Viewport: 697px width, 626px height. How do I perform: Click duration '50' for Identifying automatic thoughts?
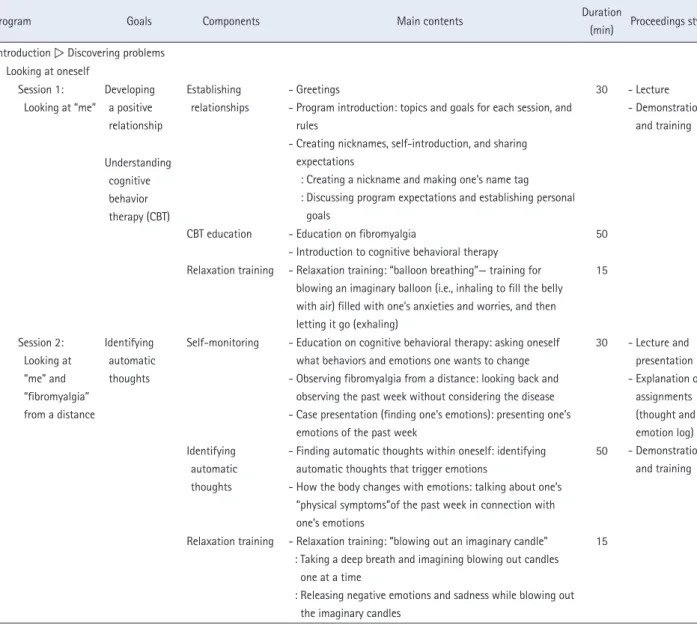tap(601, 451)
